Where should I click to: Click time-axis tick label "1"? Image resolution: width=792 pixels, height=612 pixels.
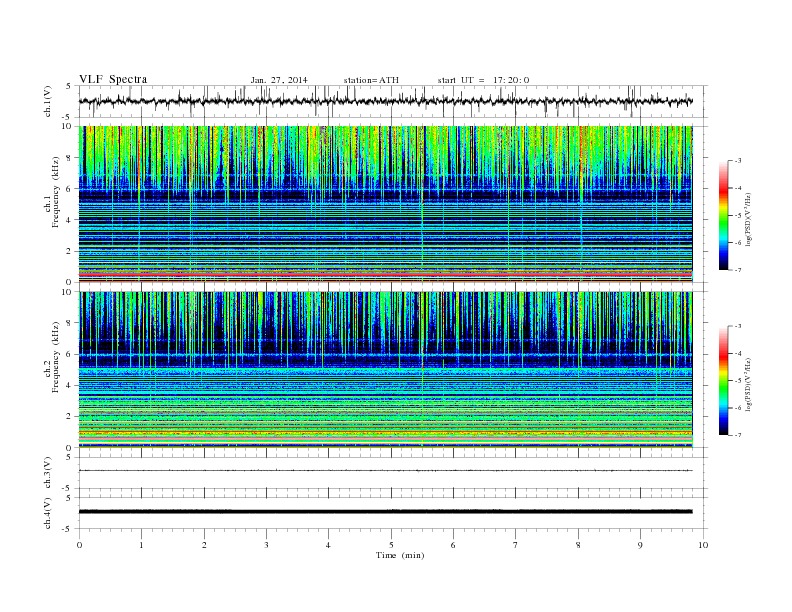point(141,545)
